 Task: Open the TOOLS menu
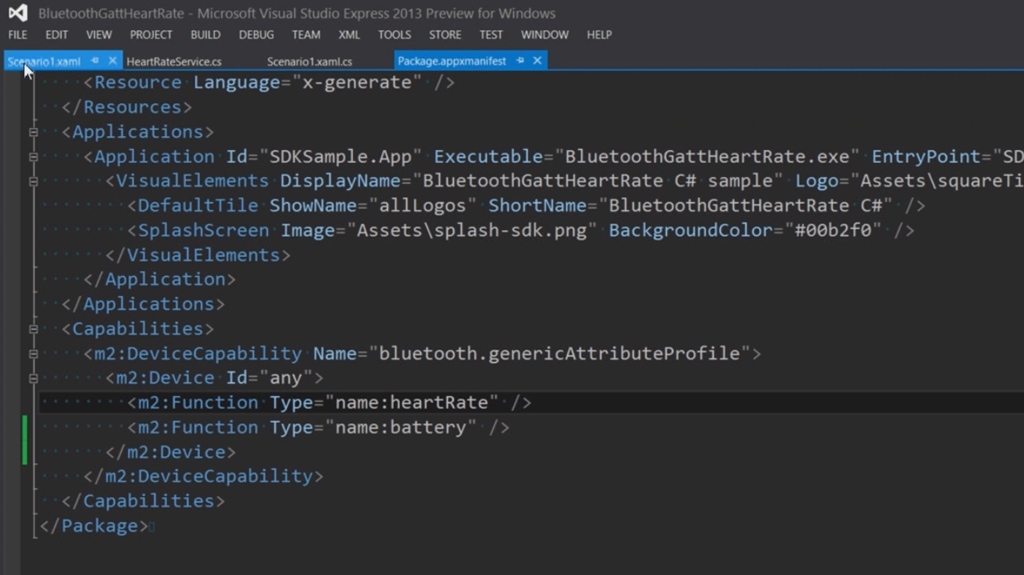coord(394,35)
